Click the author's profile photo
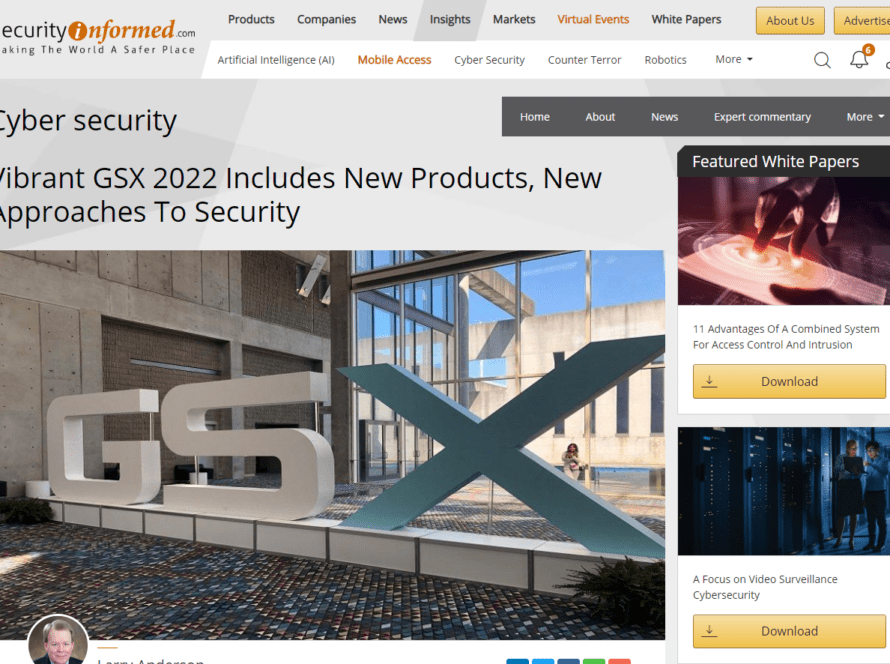 coord(58,640)
